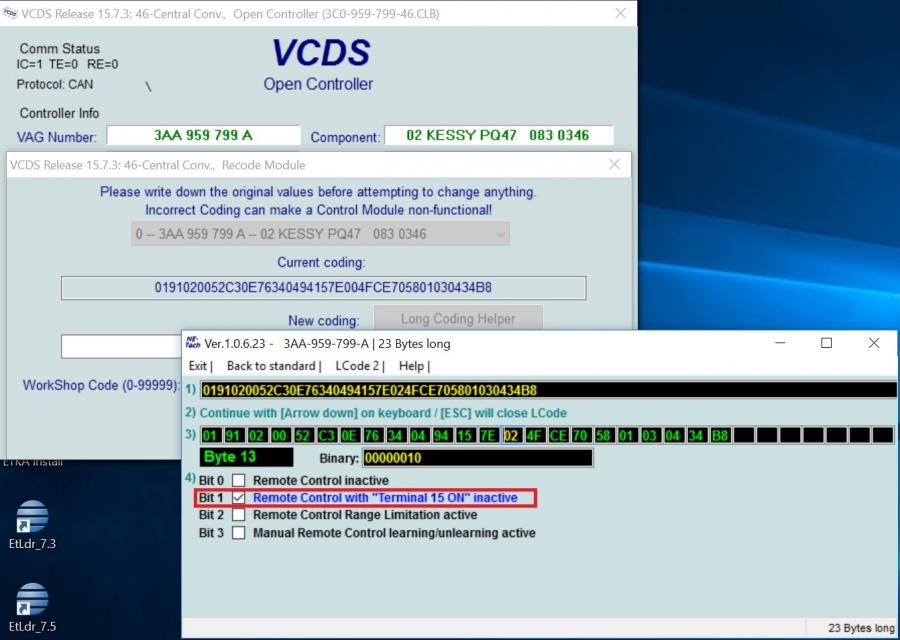Close the Recode Module dialog
This screenshot has height=640, width=900.
[614, 164]
